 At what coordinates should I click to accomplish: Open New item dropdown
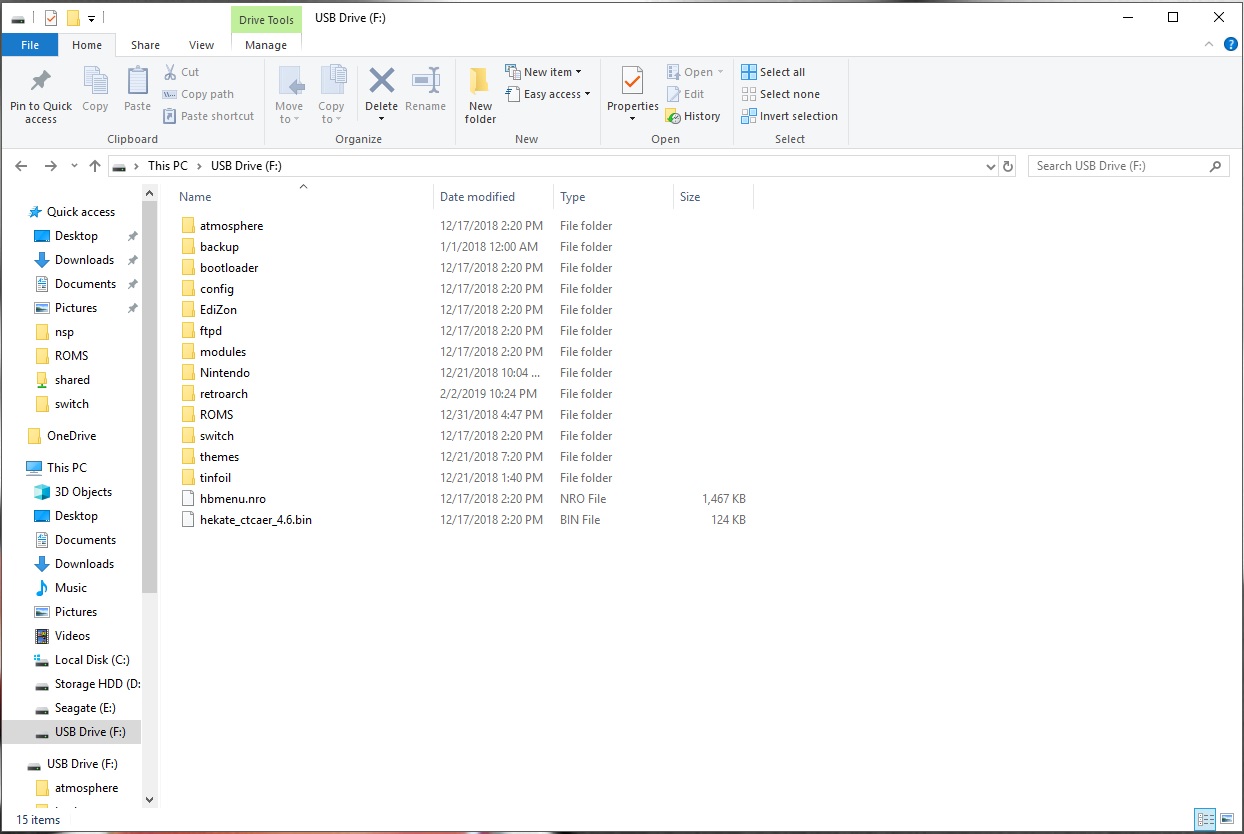tap(543, 72)
